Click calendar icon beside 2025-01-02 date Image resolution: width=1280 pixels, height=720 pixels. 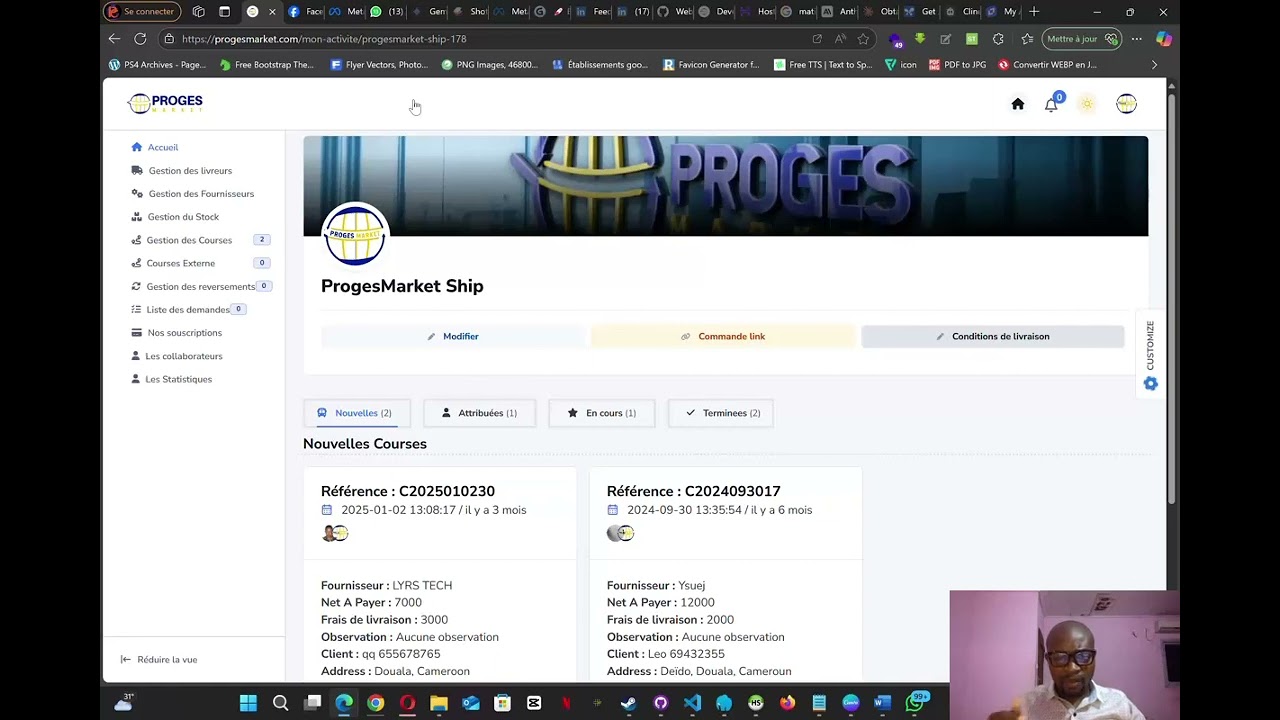[x=327, y=510]
